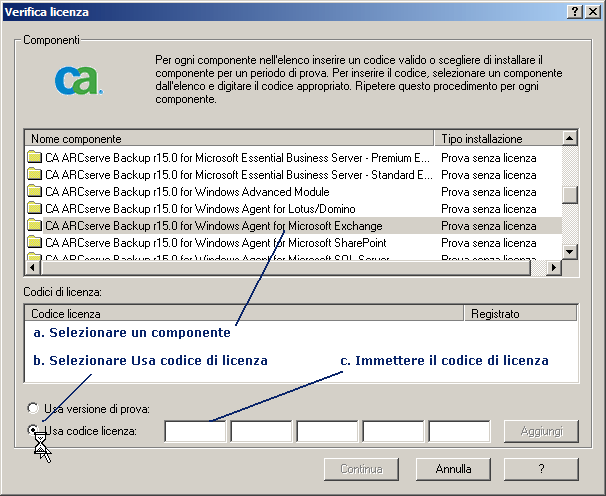This screenshot has height=496, width=606.
Task: Select the Essential Business Server Premium row
Action: [294, 158]
